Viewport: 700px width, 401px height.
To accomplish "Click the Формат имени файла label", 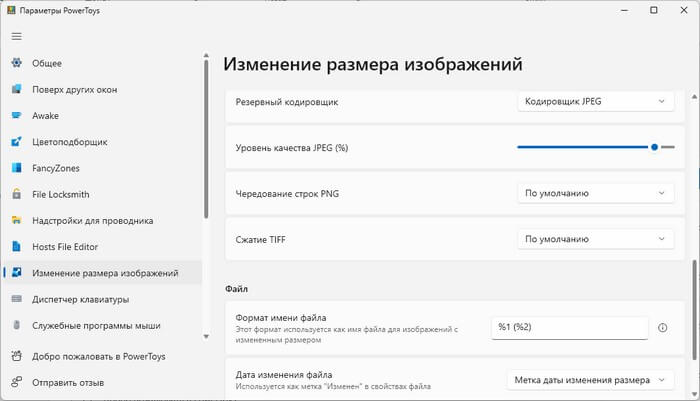I will (x=281, y=318).
